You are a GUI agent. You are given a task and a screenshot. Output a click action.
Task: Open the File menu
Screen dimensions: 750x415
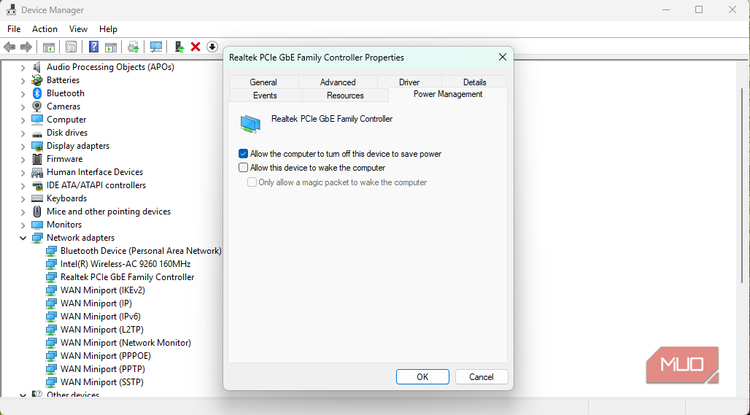14,29
